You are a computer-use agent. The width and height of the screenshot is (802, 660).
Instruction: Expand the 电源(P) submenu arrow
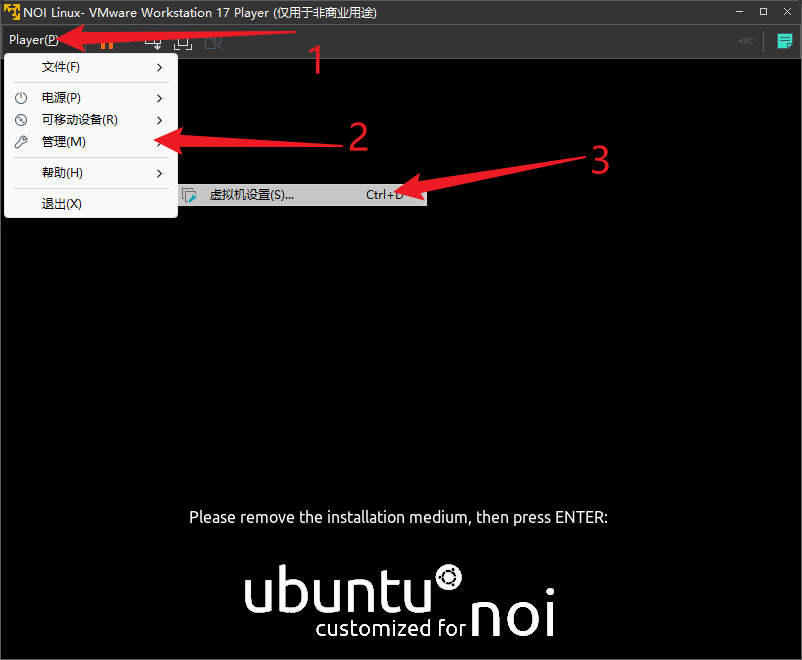(x=159, y=98)
